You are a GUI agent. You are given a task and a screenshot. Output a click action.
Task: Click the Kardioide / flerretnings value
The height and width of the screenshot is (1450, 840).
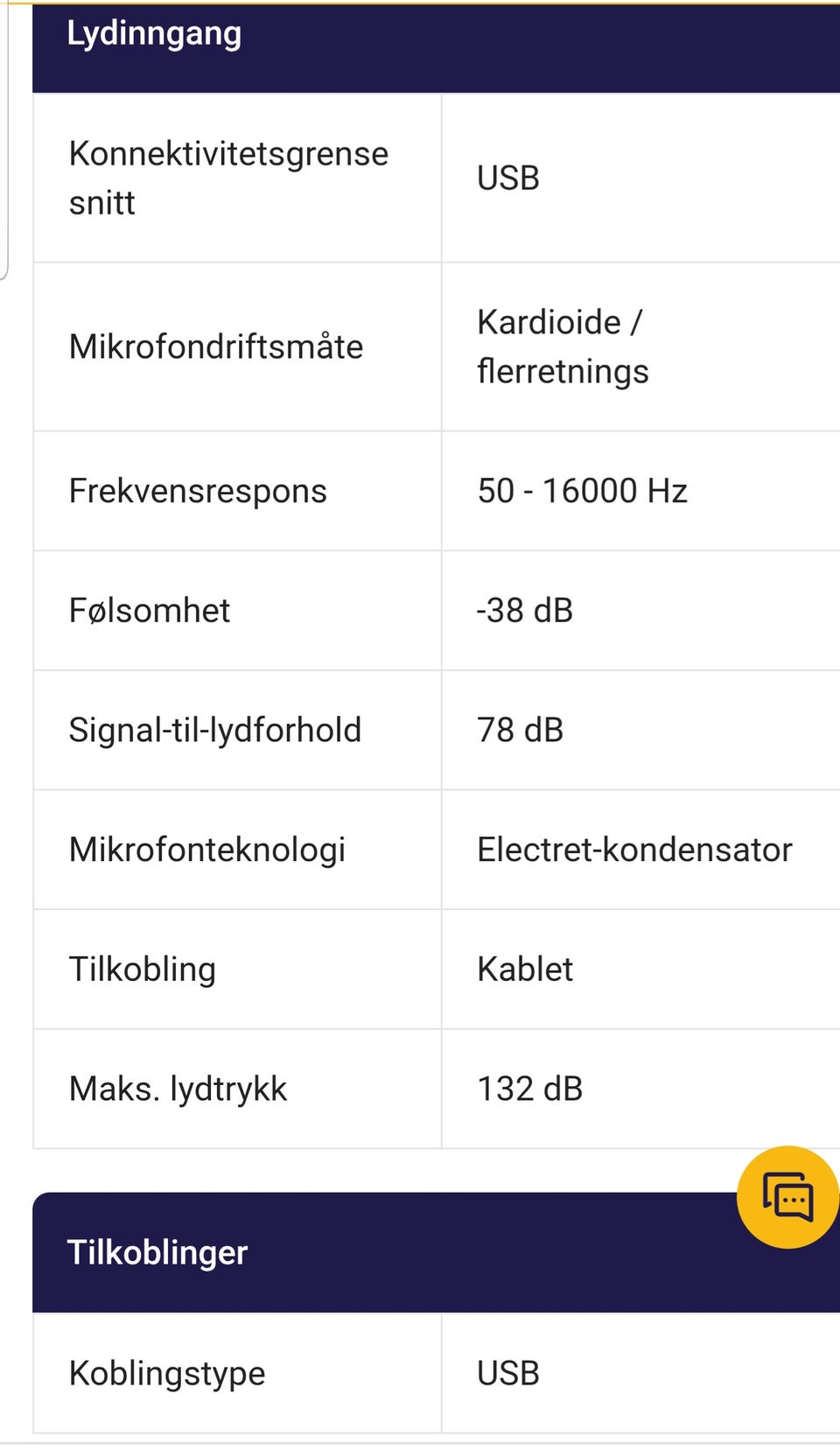[x=563, y=347]
